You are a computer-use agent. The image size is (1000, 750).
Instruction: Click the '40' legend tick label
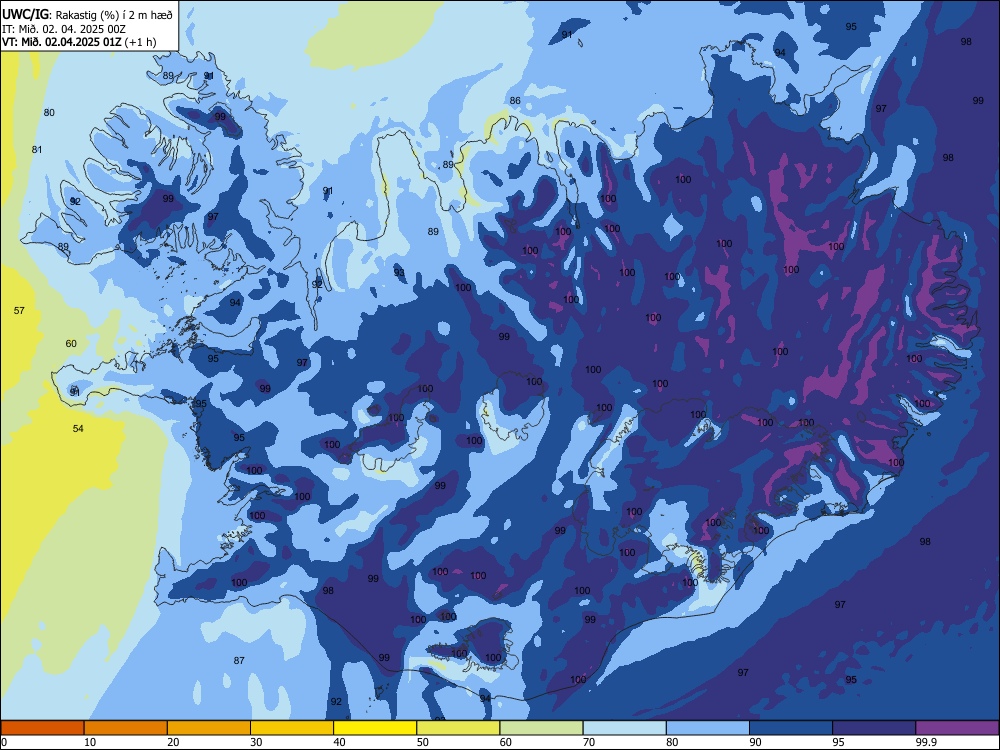tap(339, 742)
